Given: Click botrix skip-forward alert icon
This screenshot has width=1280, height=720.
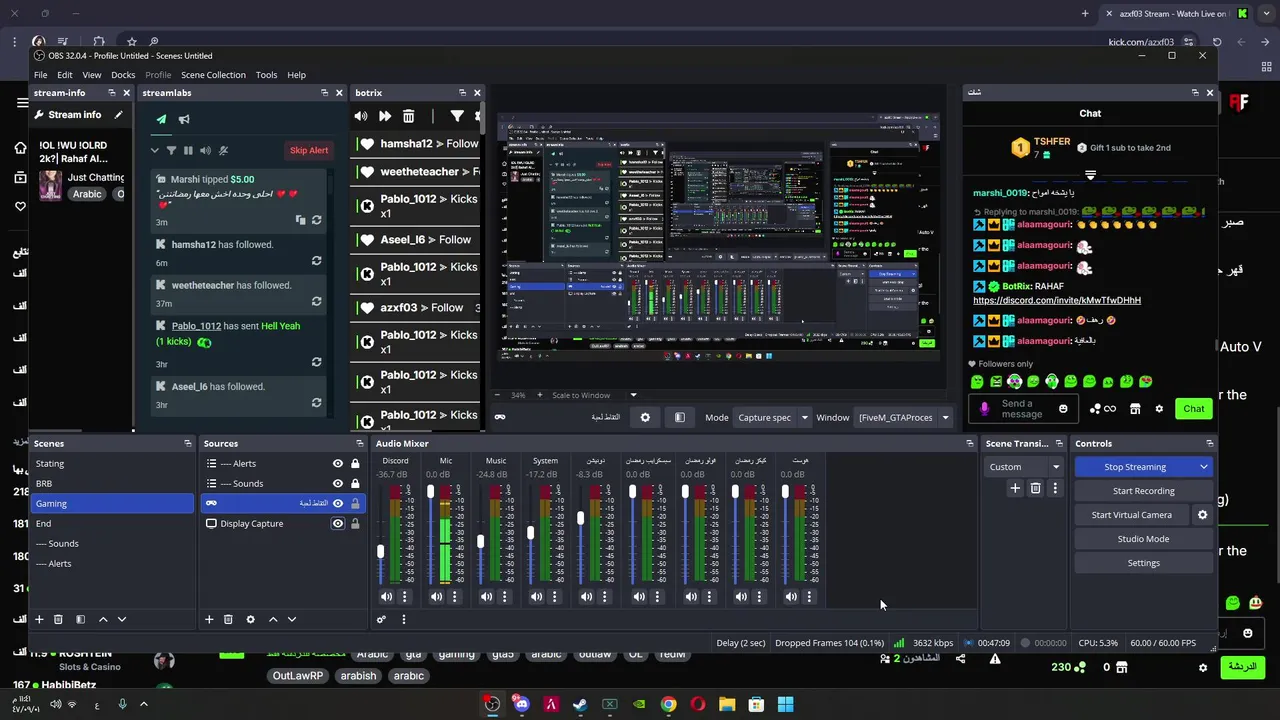Looking at the screenshot, I should 384,117.
